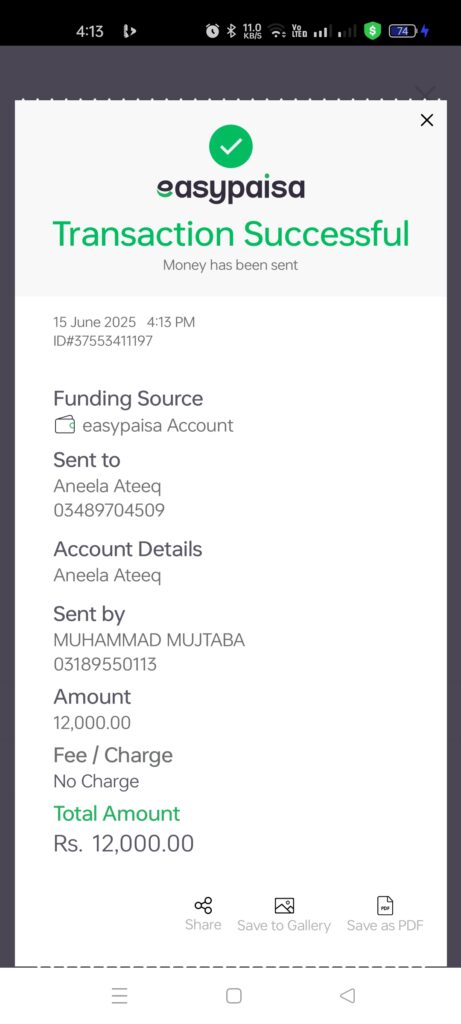Tap the Android home navigation button
Viewport: 461px width, 1024px height.
pyautogui.click(x=234, y=995)
